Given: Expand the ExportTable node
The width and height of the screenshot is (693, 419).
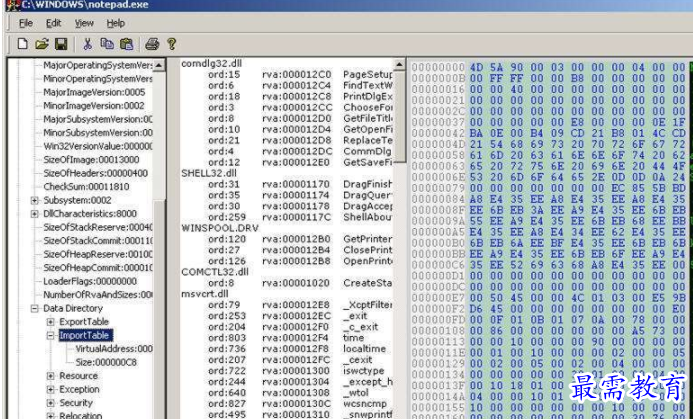Looking at the screenshot, I should (51, 322).
